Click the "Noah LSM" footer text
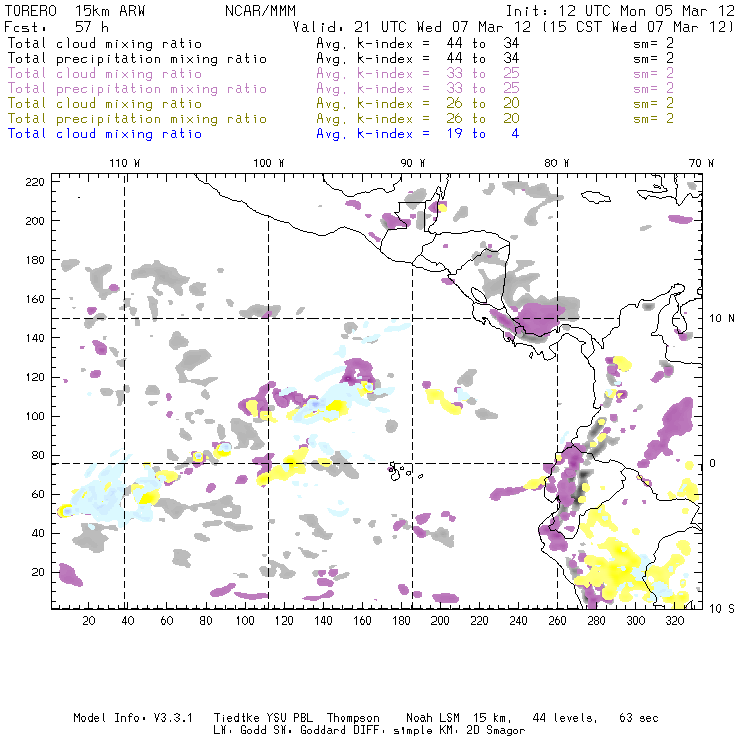 pos(433,718)
